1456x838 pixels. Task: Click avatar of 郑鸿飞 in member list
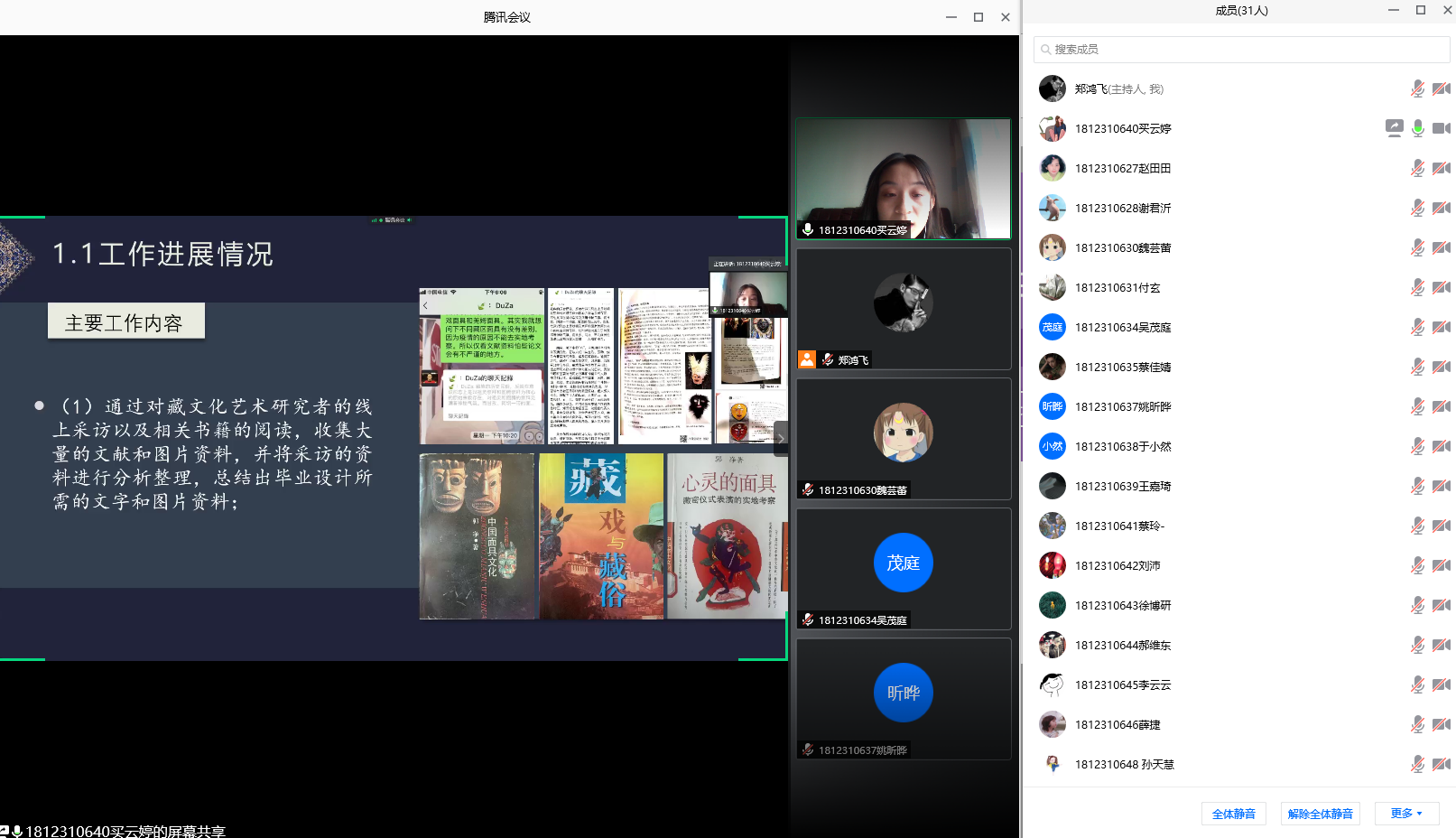[x=1052, y=88]
